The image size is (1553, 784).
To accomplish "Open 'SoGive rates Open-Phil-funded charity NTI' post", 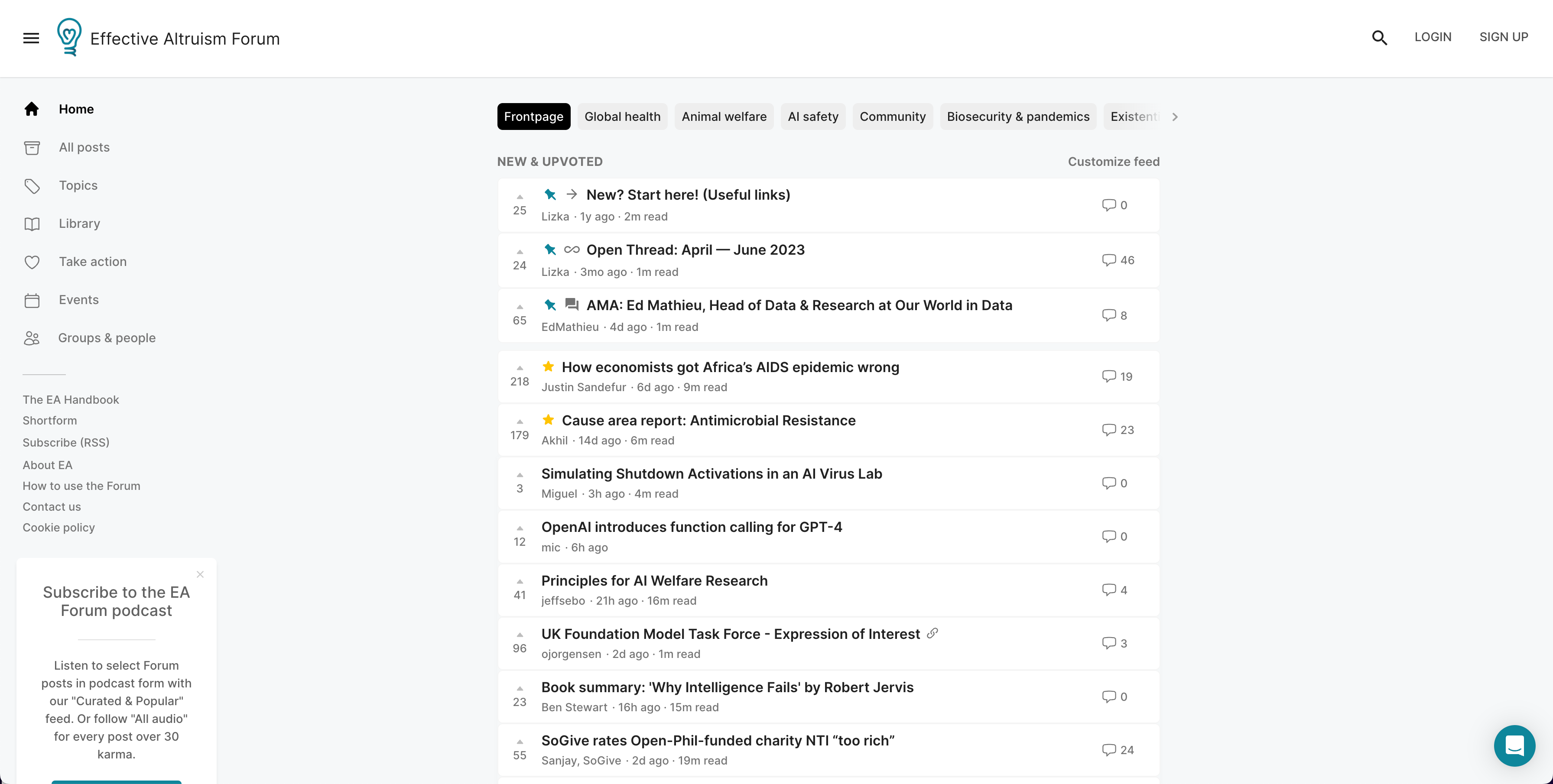I will pyautogui.click(x=718, y=740).
